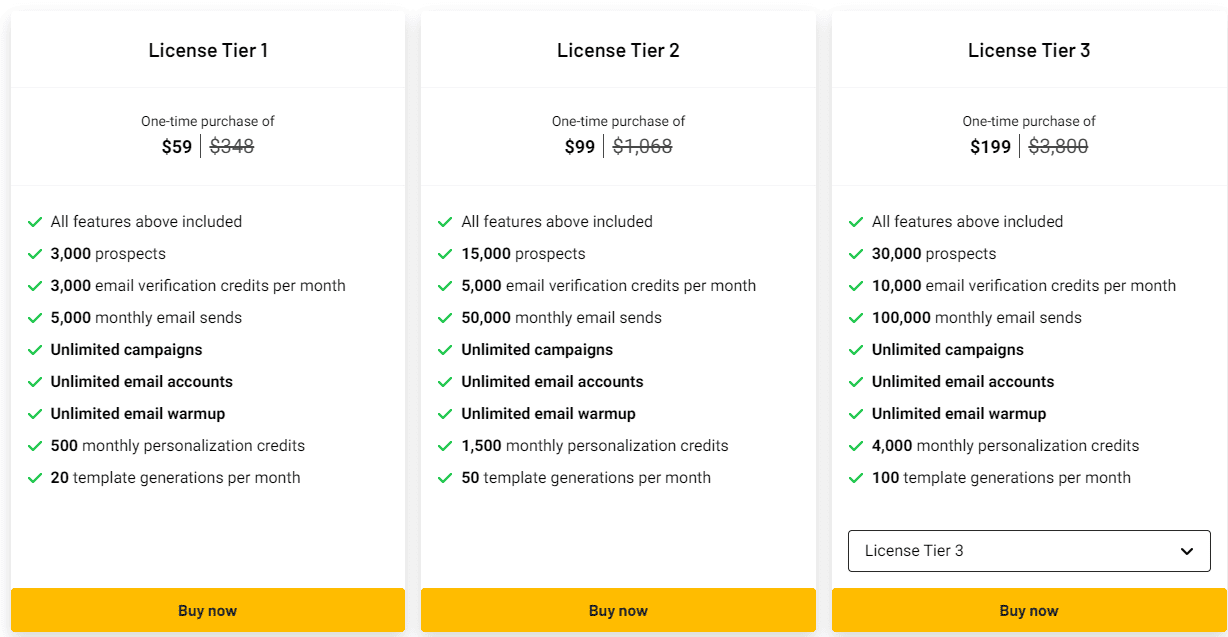Click the crossed-out $3,800 price

point(1058,147)
